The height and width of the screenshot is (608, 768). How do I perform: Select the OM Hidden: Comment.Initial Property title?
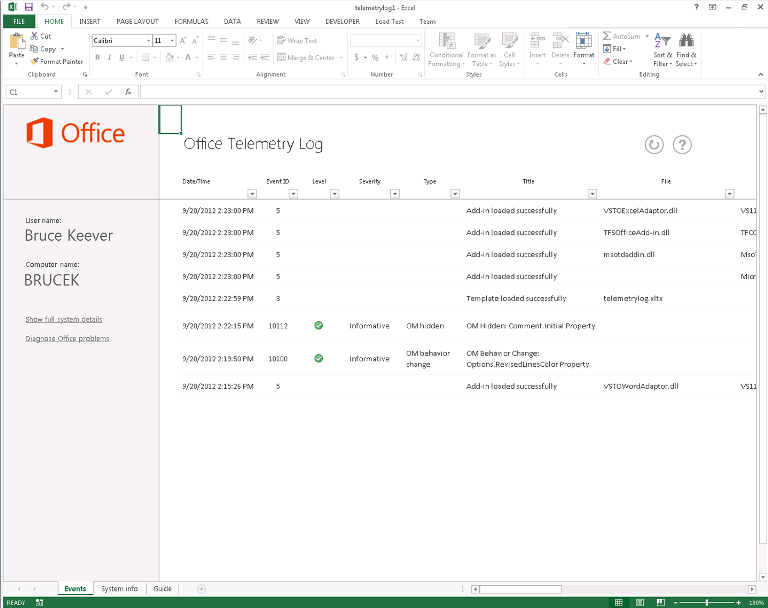531,326
